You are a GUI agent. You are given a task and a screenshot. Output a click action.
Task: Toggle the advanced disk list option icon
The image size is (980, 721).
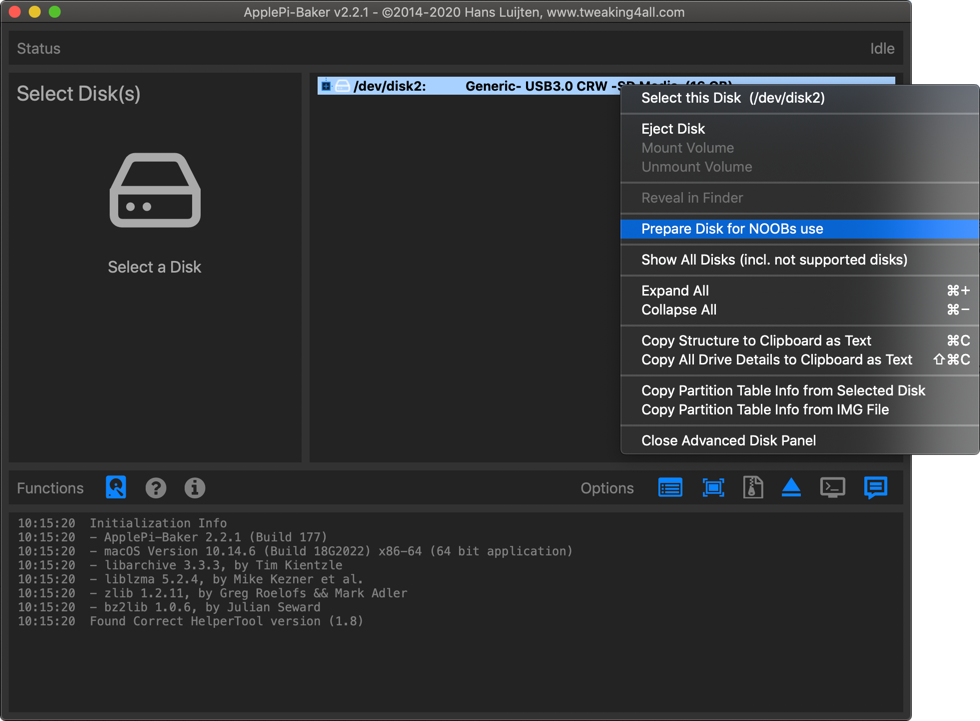pyautogui.click(x=670, y=487)
